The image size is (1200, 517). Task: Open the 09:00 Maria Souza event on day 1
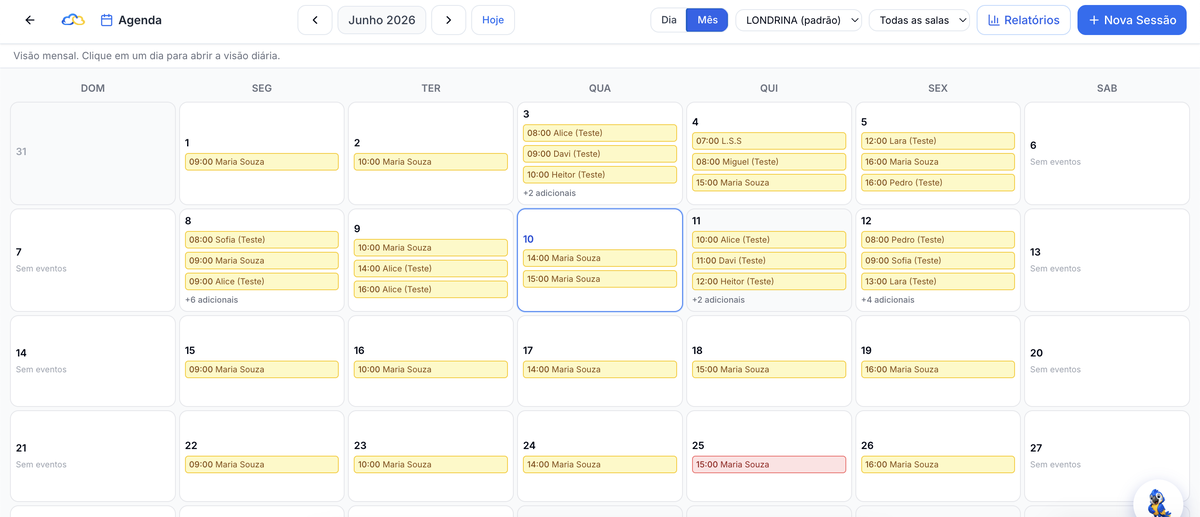click(x=262, y=162)
